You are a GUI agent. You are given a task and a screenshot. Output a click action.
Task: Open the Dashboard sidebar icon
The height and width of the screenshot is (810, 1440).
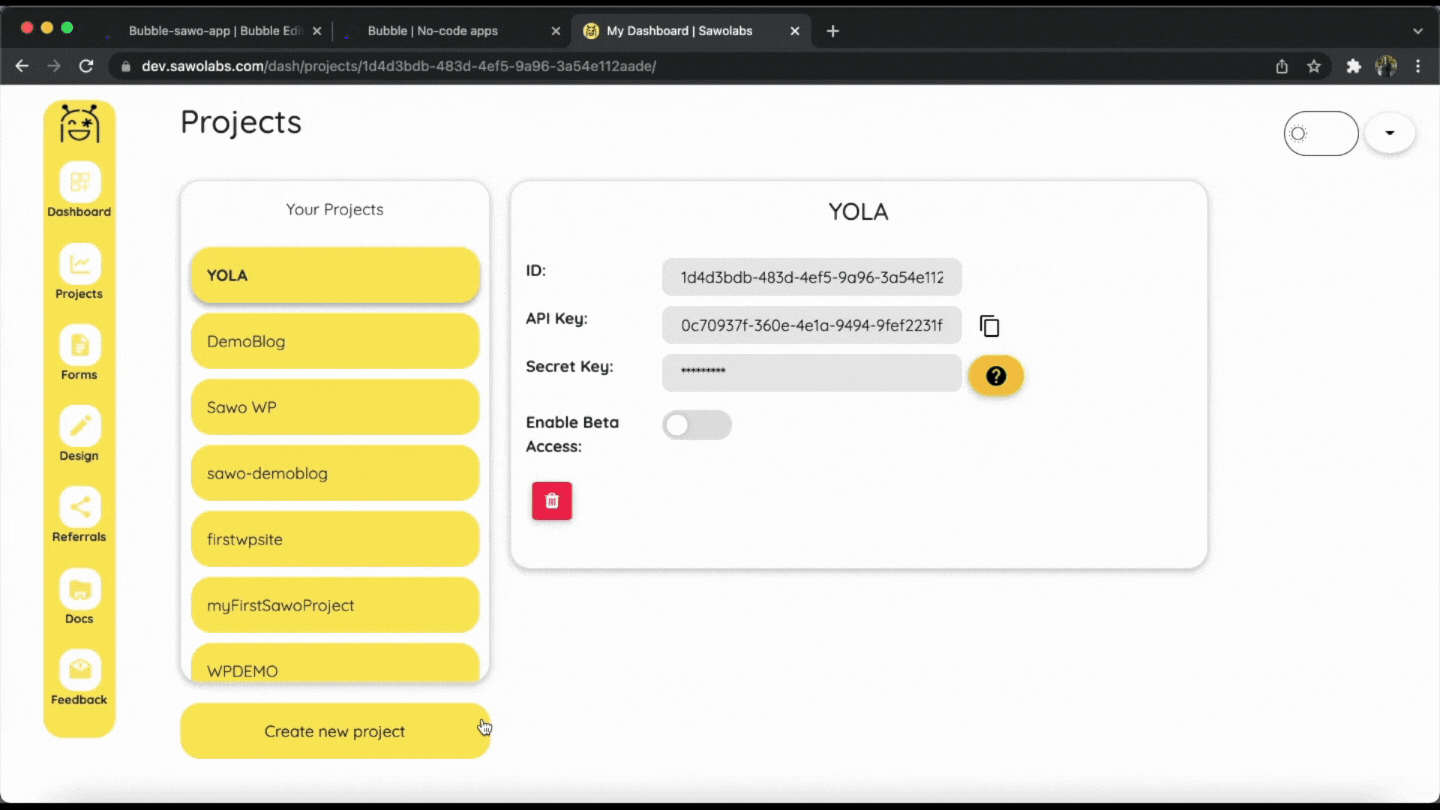pos(79,182)
